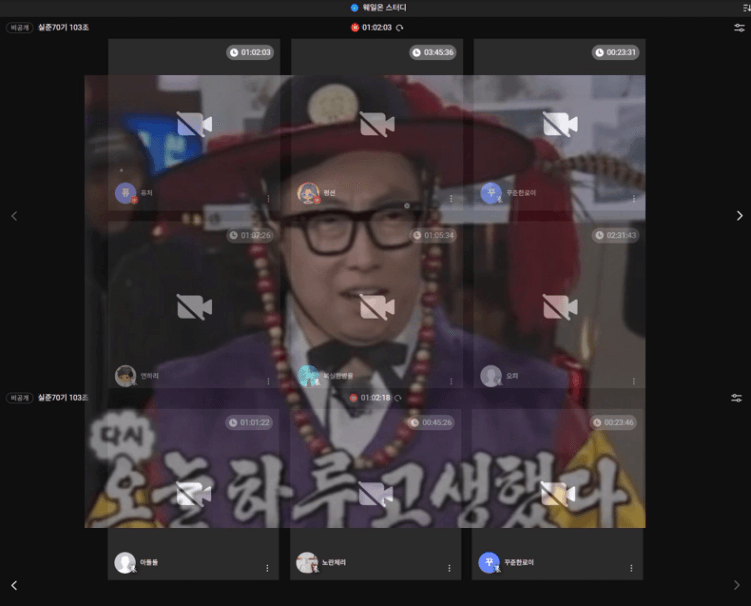Image resolution: width=751 pixels, height=606 pixels.
Task: Click the lower room timer 01:02:18
Action: [x=376, y=398]
